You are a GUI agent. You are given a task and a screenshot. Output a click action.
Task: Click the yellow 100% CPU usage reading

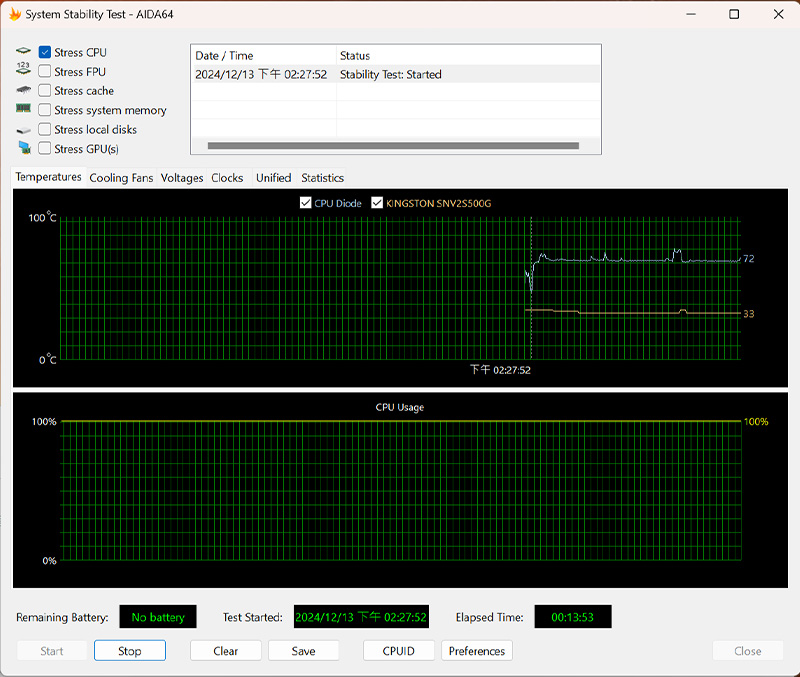(x=756, y=422)
